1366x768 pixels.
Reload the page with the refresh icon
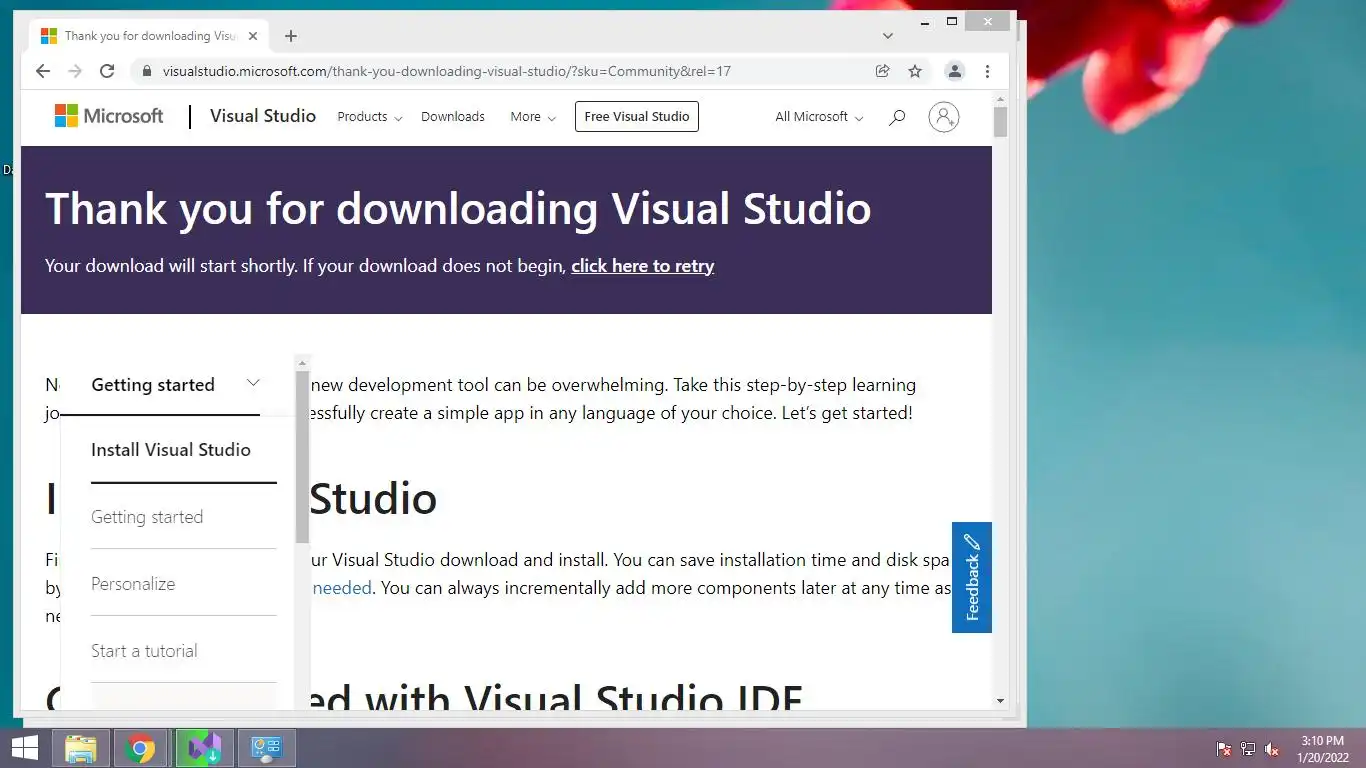pyautogui.click(x=107, y=71)
